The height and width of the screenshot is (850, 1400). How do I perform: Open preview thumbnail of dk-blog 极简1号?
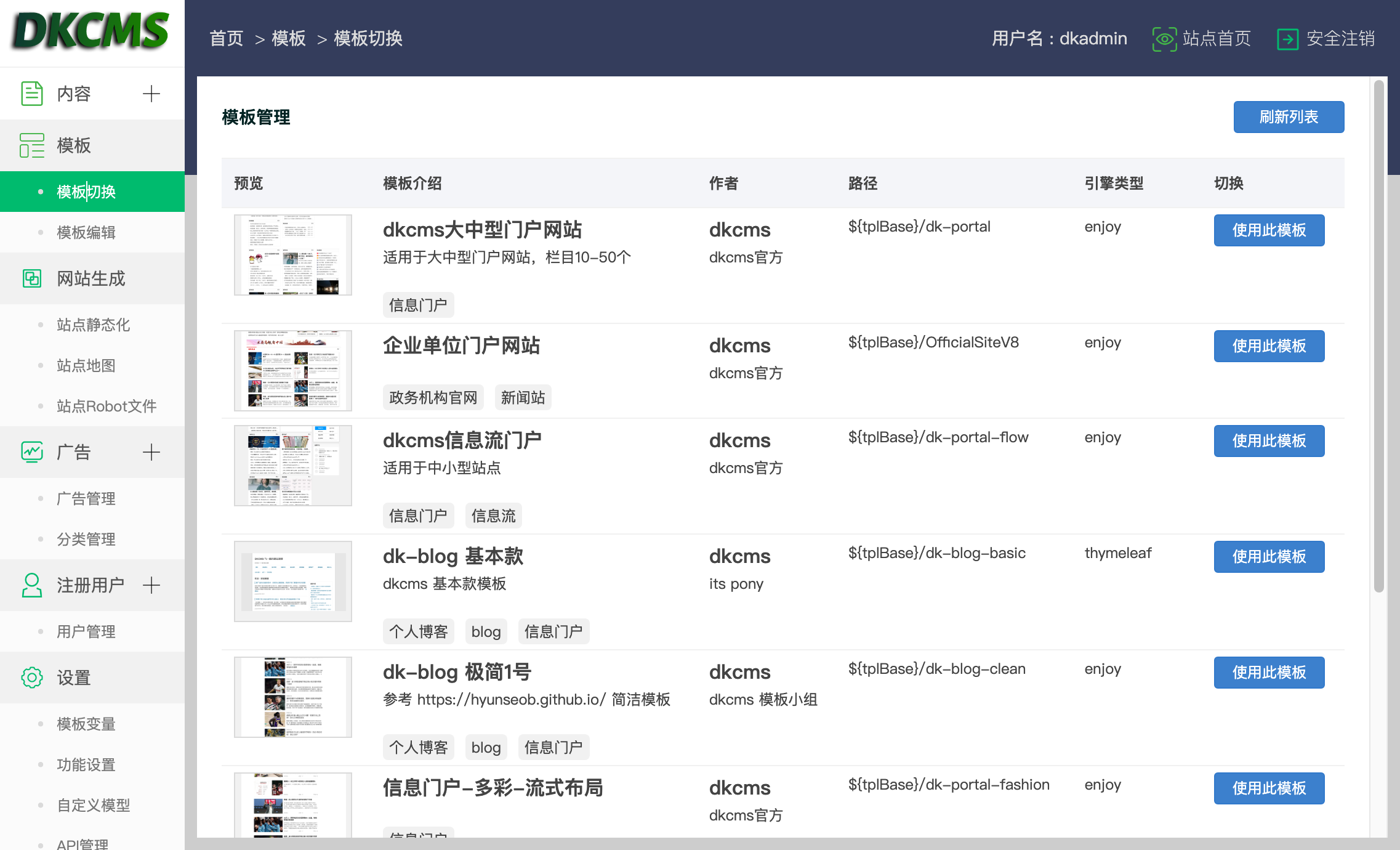coord(293,697)
